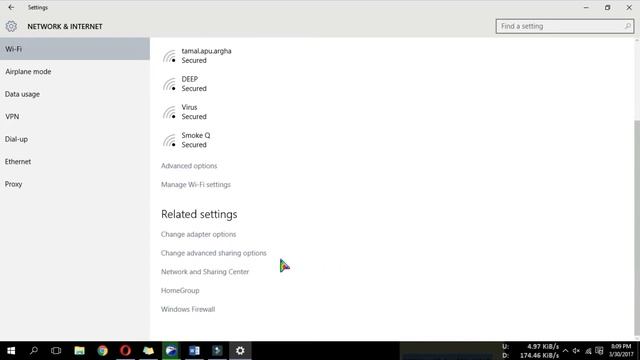Image resolution: width=640 pixels, height=360 pixels.
Task: Click the magnifier icon in Find a setting
Action: tap(628, 26)
